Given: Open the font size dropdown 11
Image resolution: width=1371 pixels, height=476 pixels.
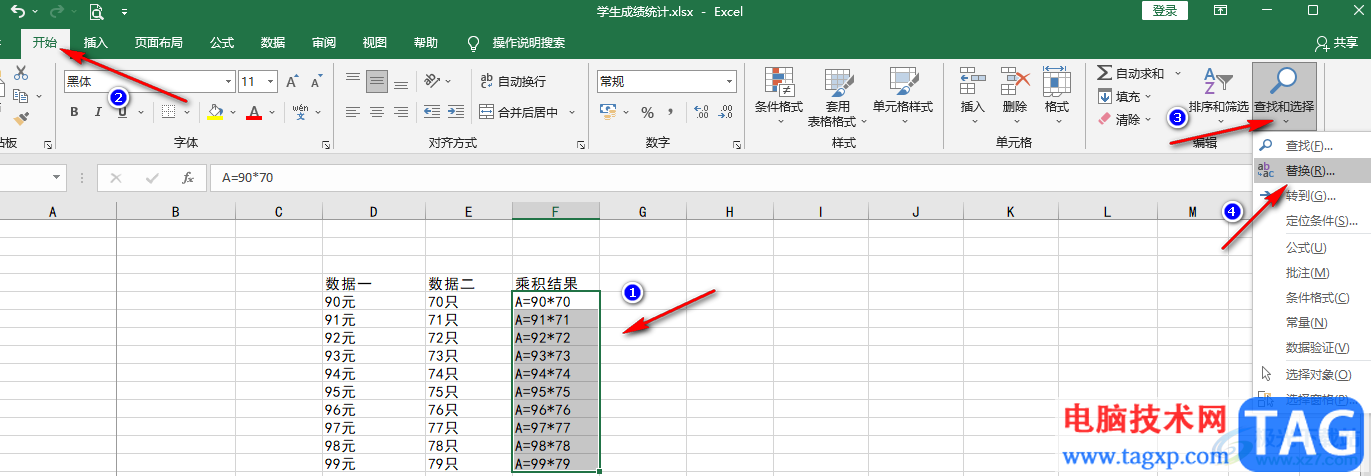Looking at the screenshot, I should pyautogui.click(x=272, y=82).
